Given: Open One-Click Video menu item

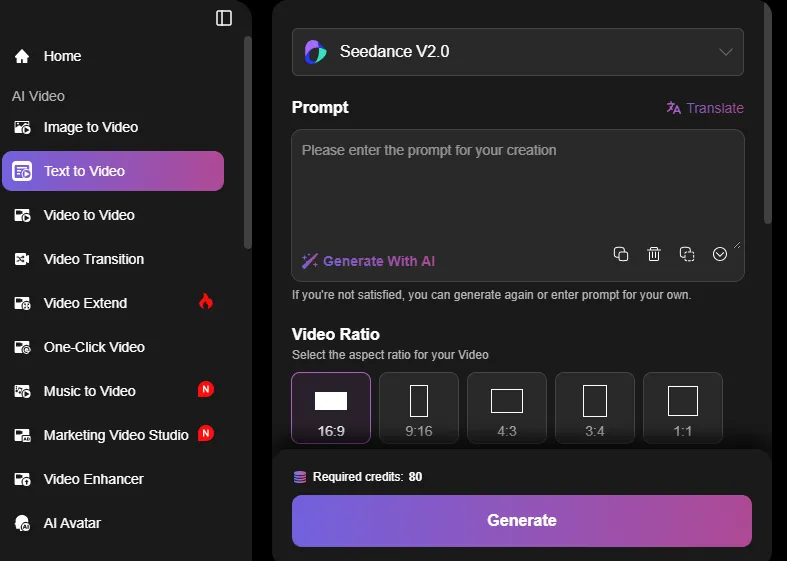Looking at the screenshot, I should click(113, 347).
